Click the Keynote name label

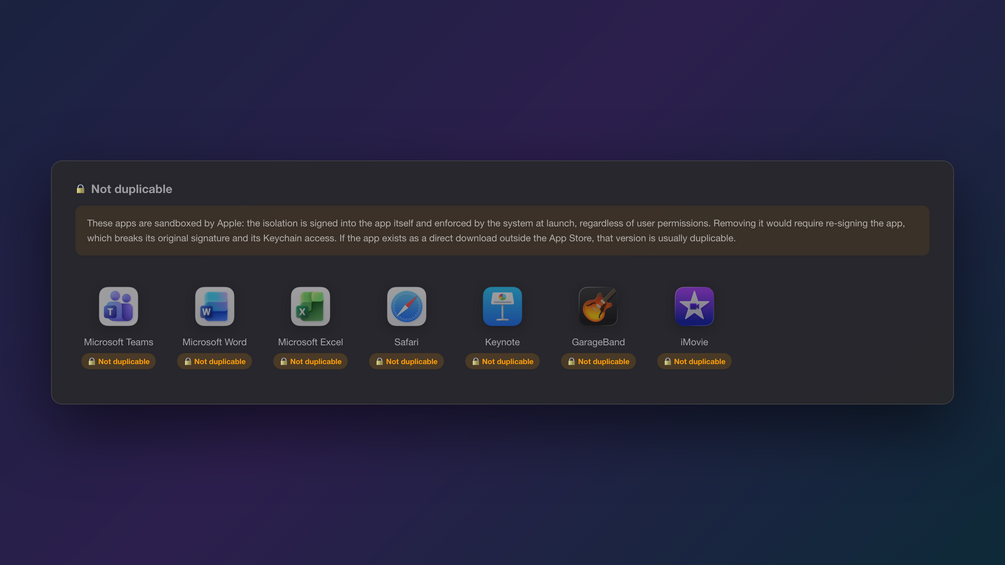(502, 342)
